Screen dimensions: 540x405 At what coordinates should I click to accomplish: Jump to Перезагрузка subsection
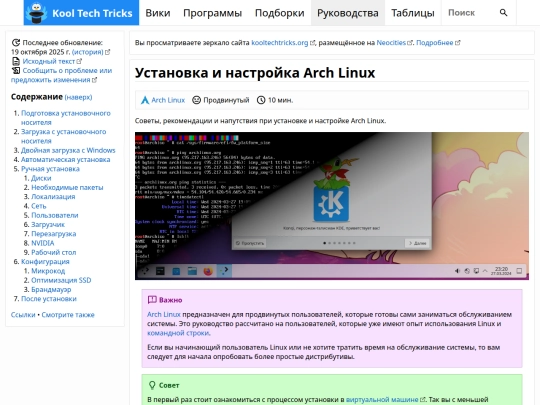[54, 234]
